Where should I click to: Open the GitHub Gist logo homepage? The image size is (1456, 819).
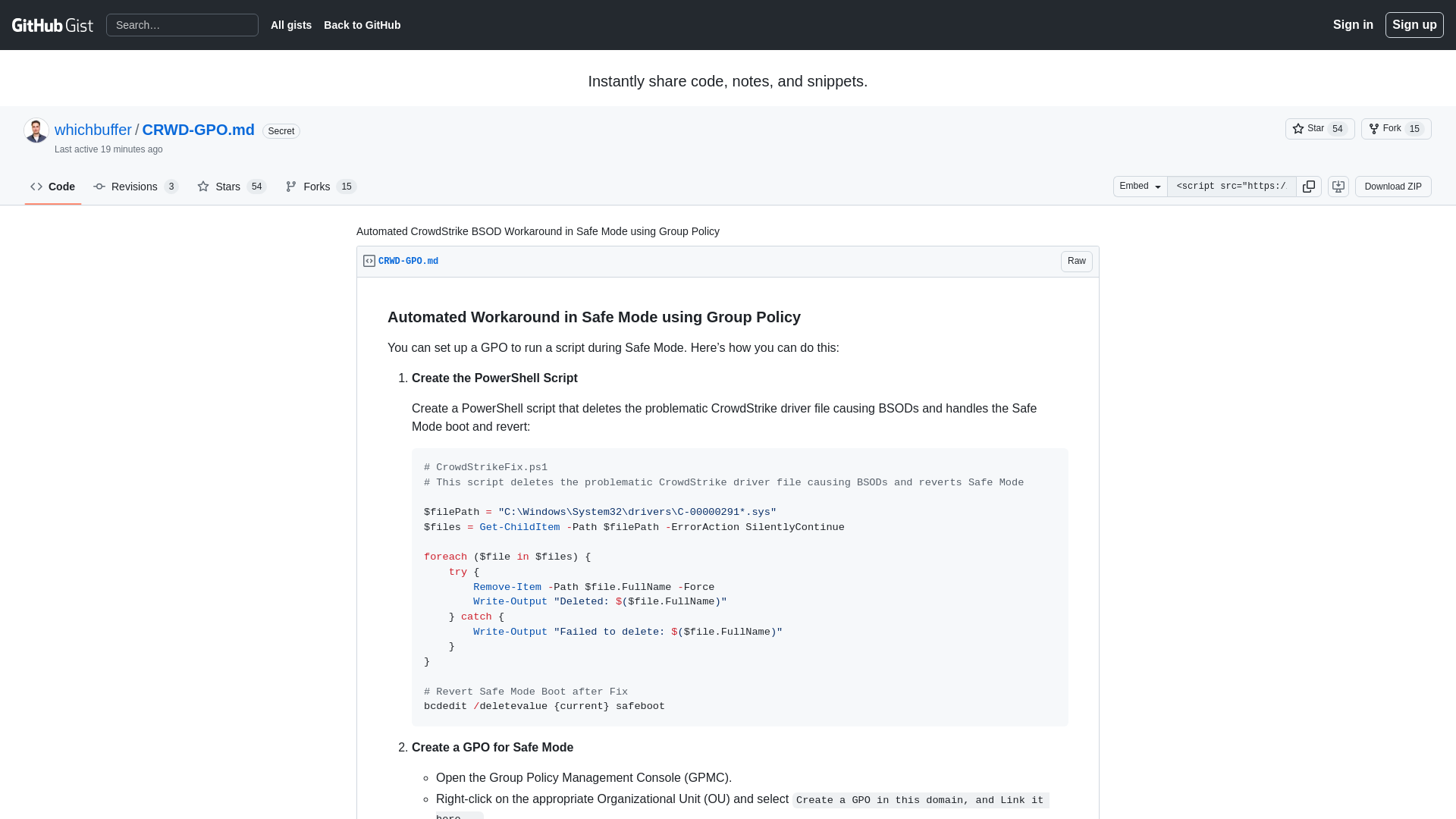pos(52,25)
